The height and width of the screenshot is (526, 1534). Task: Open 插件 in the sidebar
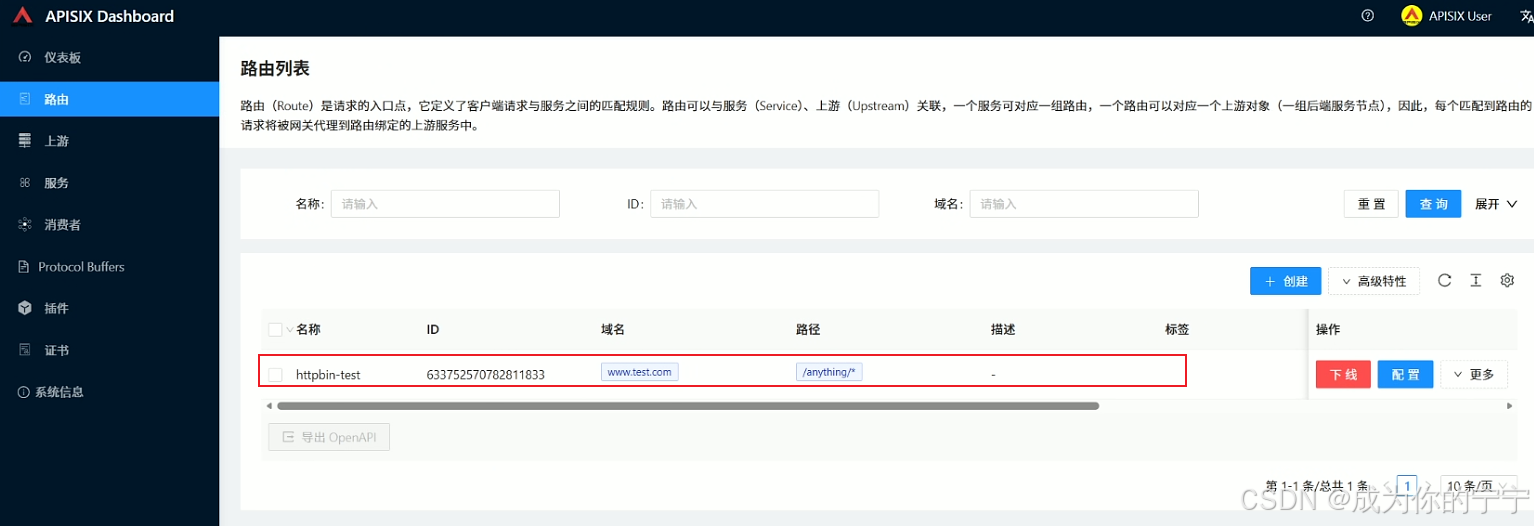[109, 309]
